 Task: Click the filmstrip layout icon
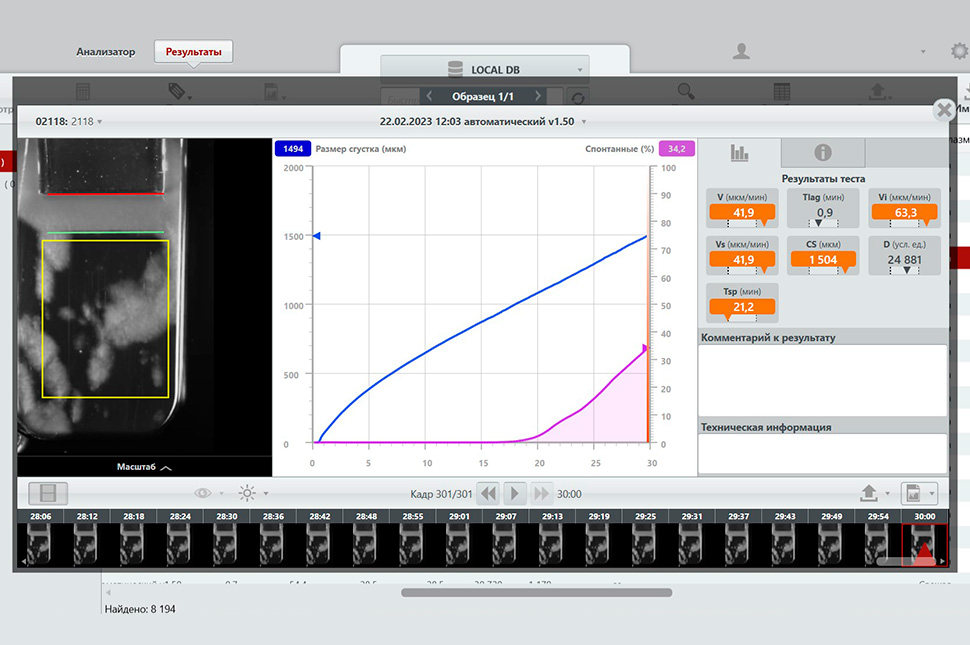tap(48, 493)
